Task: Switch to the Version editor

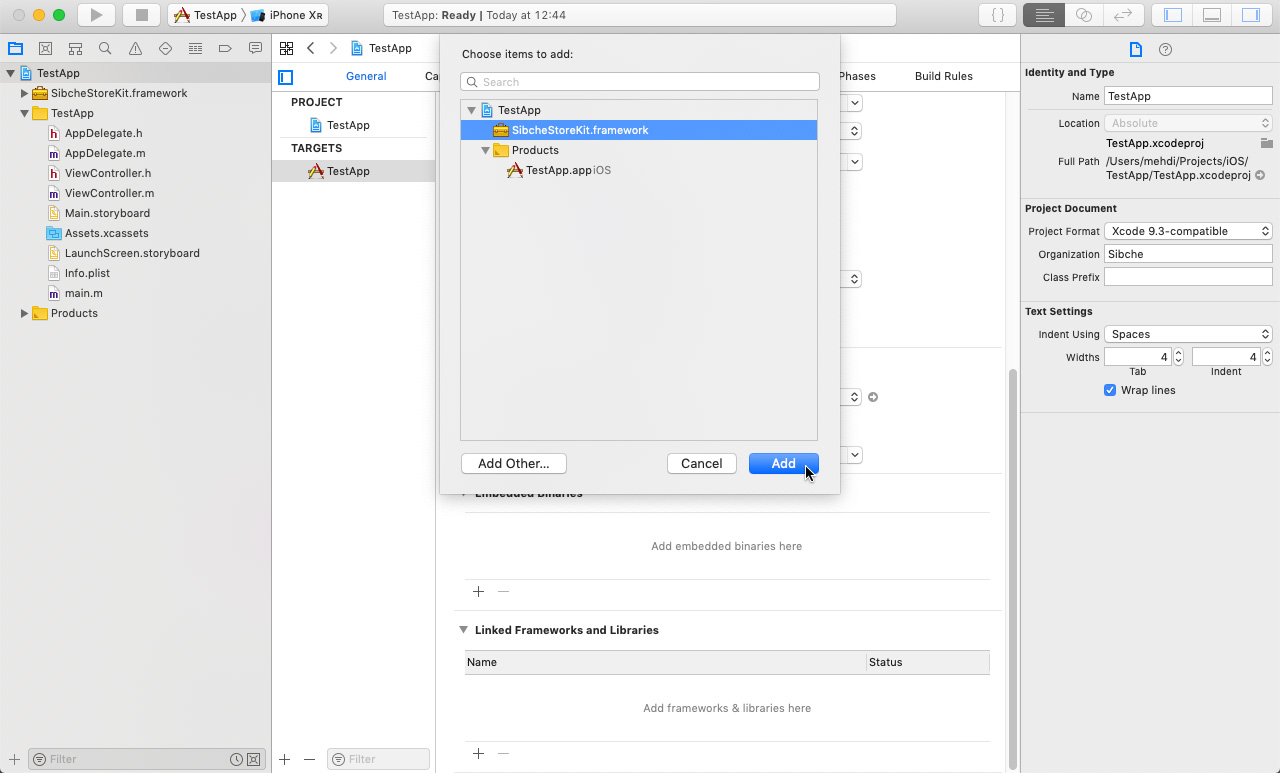Action: coord(1122,15)
